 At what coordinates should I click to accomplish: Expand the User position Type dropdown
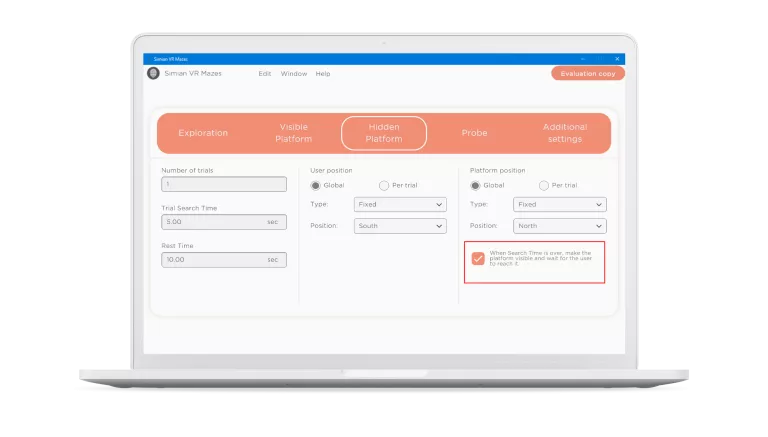point(400,204)
